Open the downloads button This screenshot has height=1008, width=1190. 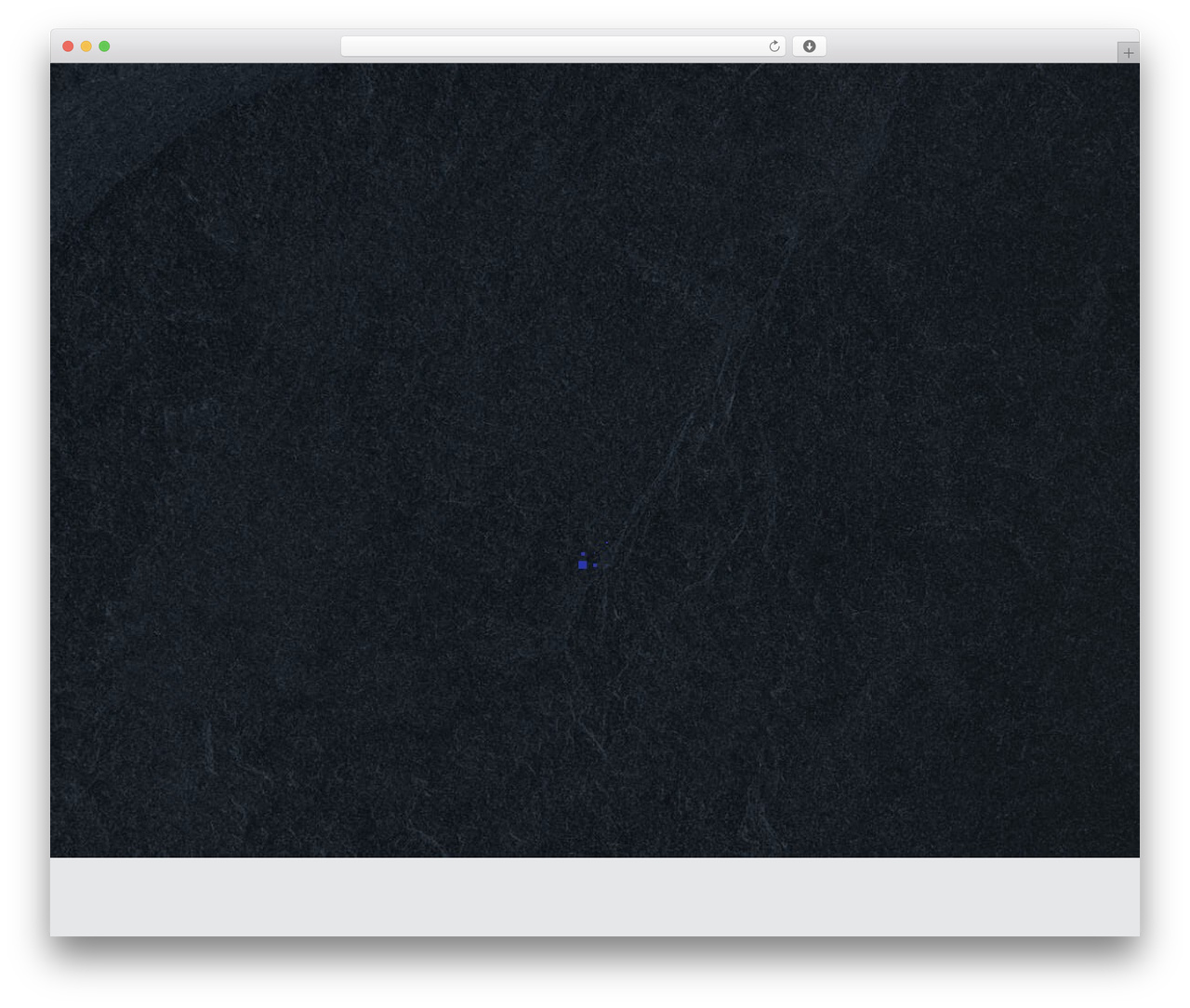tap(809, 46)
